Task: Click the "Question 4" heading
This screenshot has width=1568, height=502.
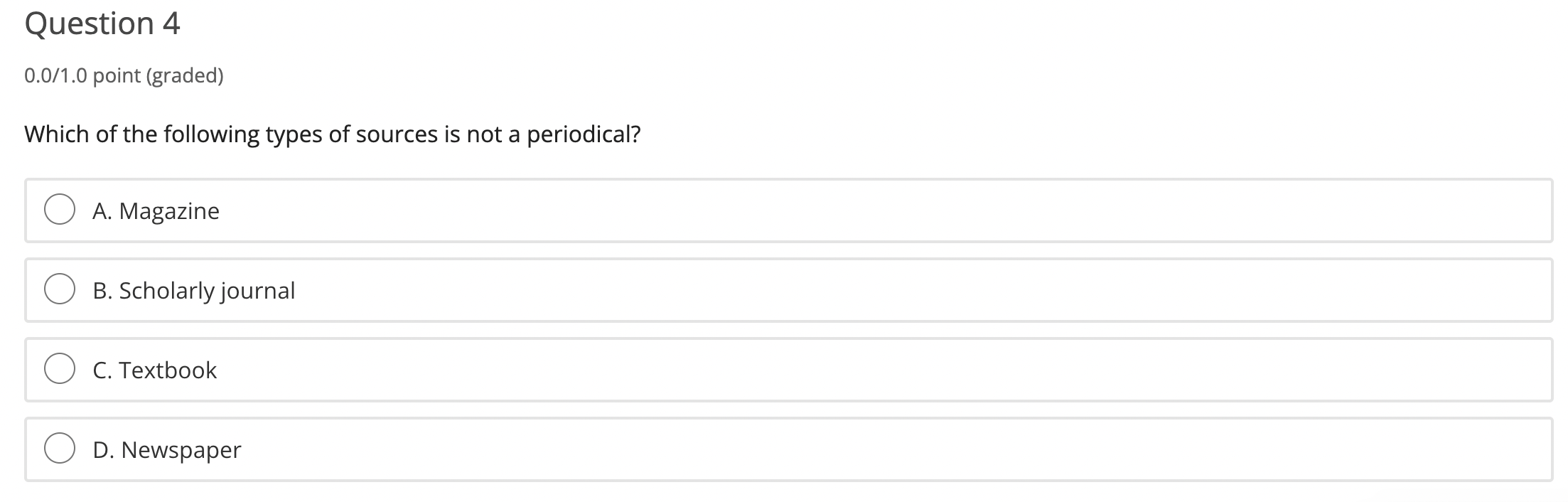Action: (101, 23)
